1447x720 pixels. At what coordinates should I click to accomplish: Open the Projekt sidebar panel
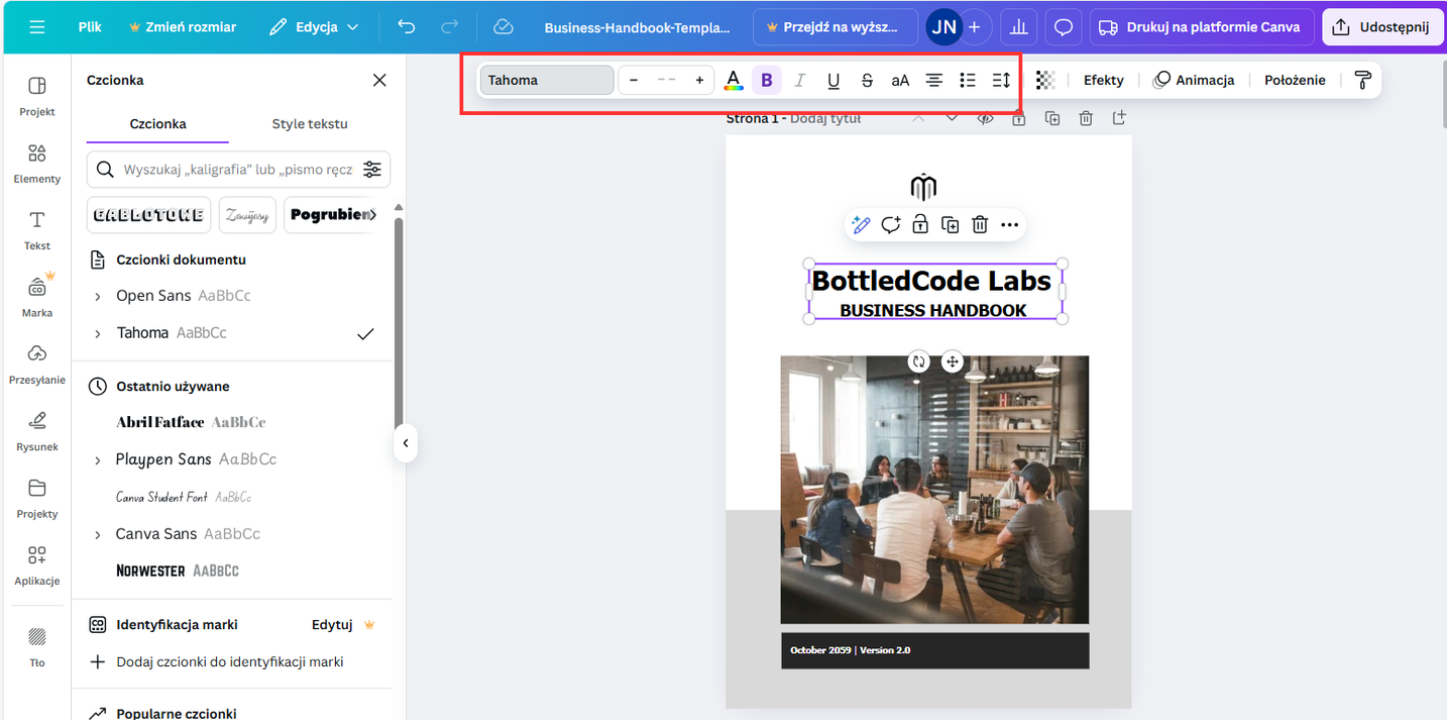pos(37,96)
